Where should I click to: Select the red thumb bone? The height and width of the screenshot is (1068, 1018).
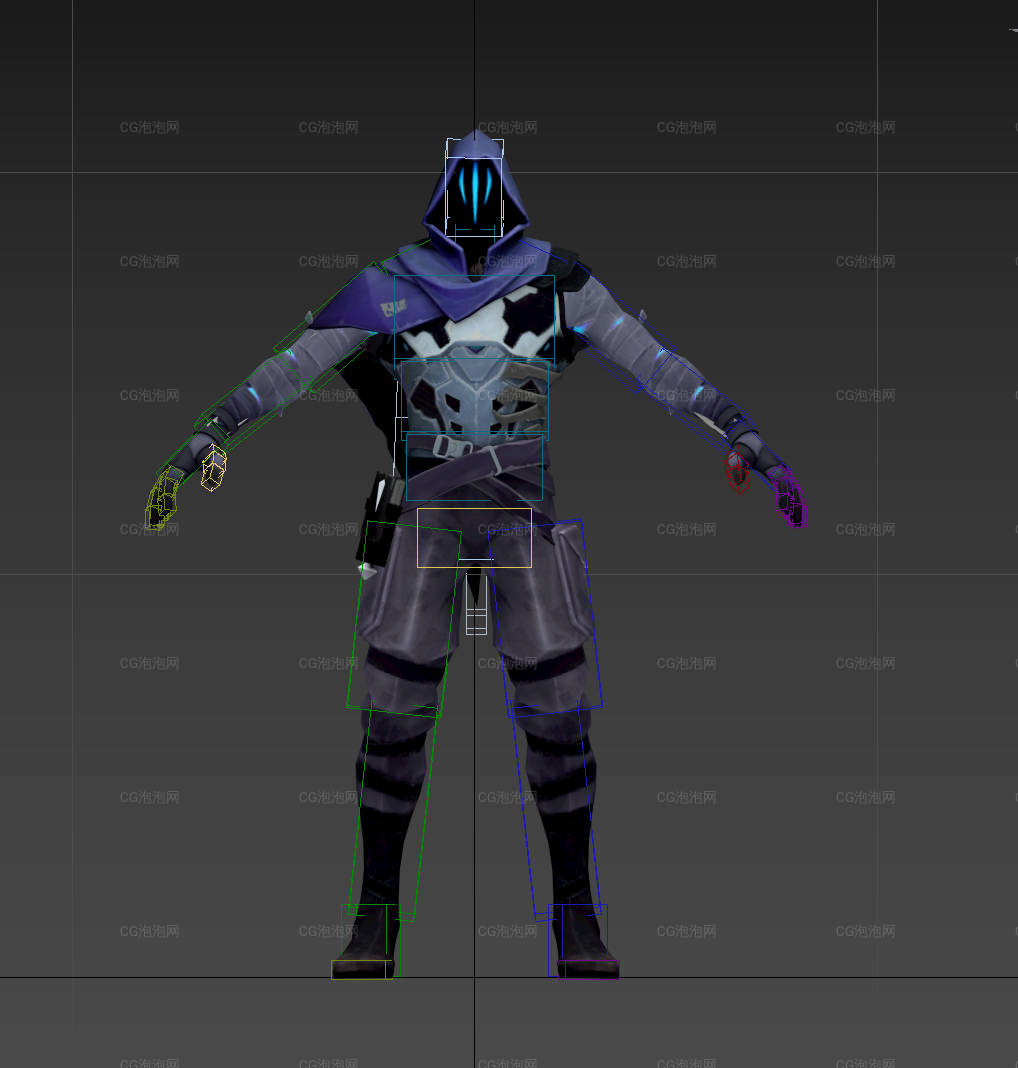[x=737, y=470]
